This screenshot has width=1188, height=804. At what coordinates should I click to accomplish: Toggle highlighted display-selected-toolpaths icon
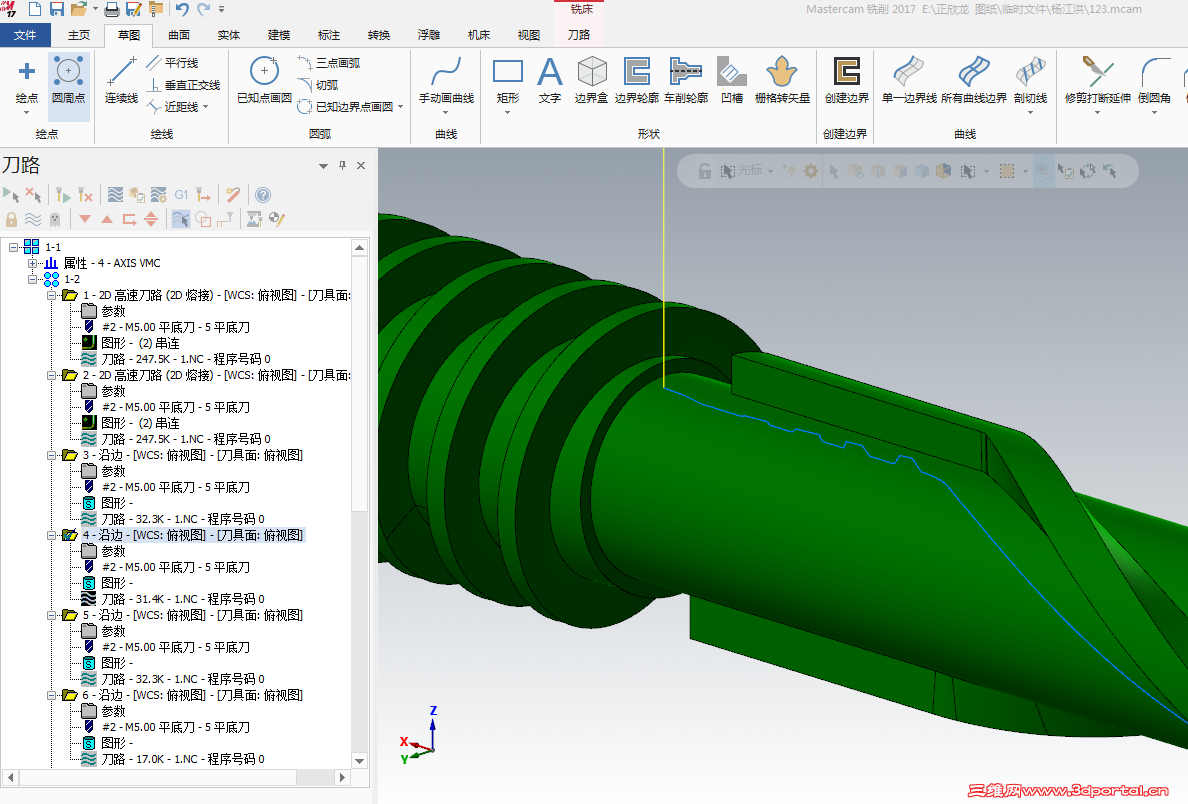(x=180, y=220)
